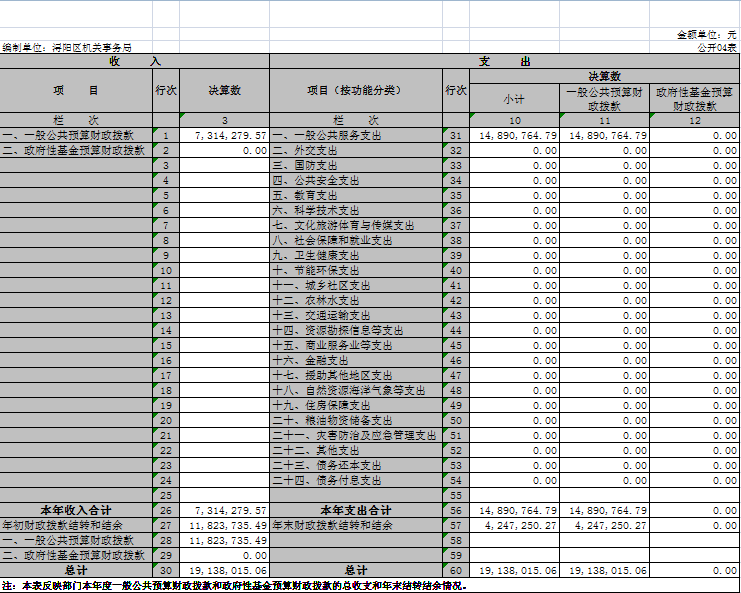Screen dimensions: 741x593
Task: Click the 收入 section header cell
Action: 135,61
